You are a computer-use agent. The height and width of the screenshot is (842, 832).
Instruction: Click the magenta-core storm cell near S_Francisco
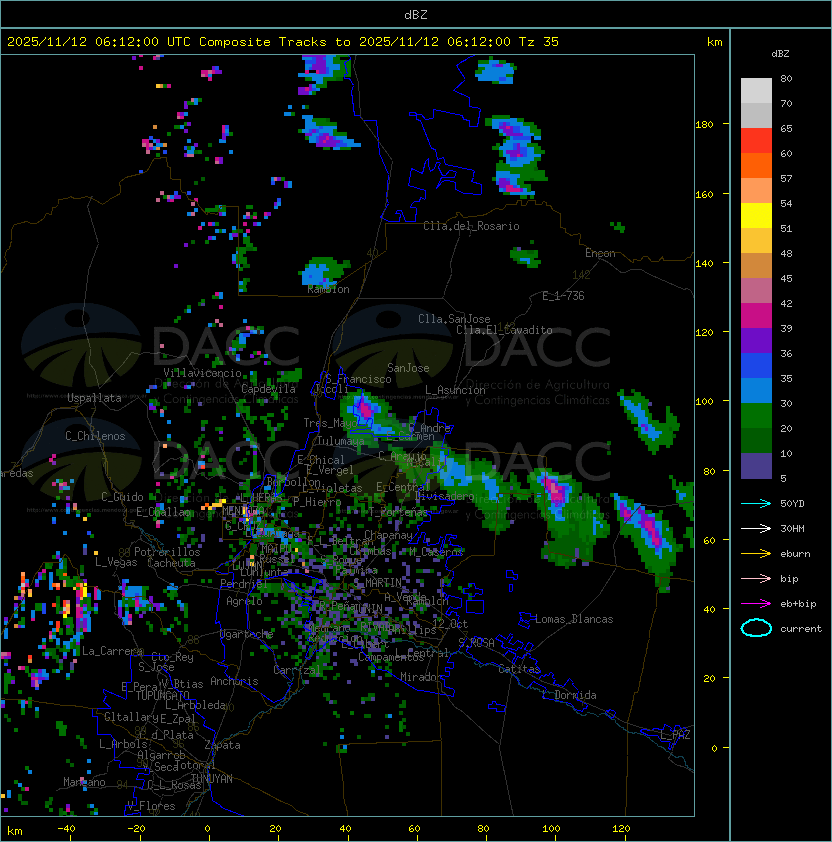pos(366,410)
